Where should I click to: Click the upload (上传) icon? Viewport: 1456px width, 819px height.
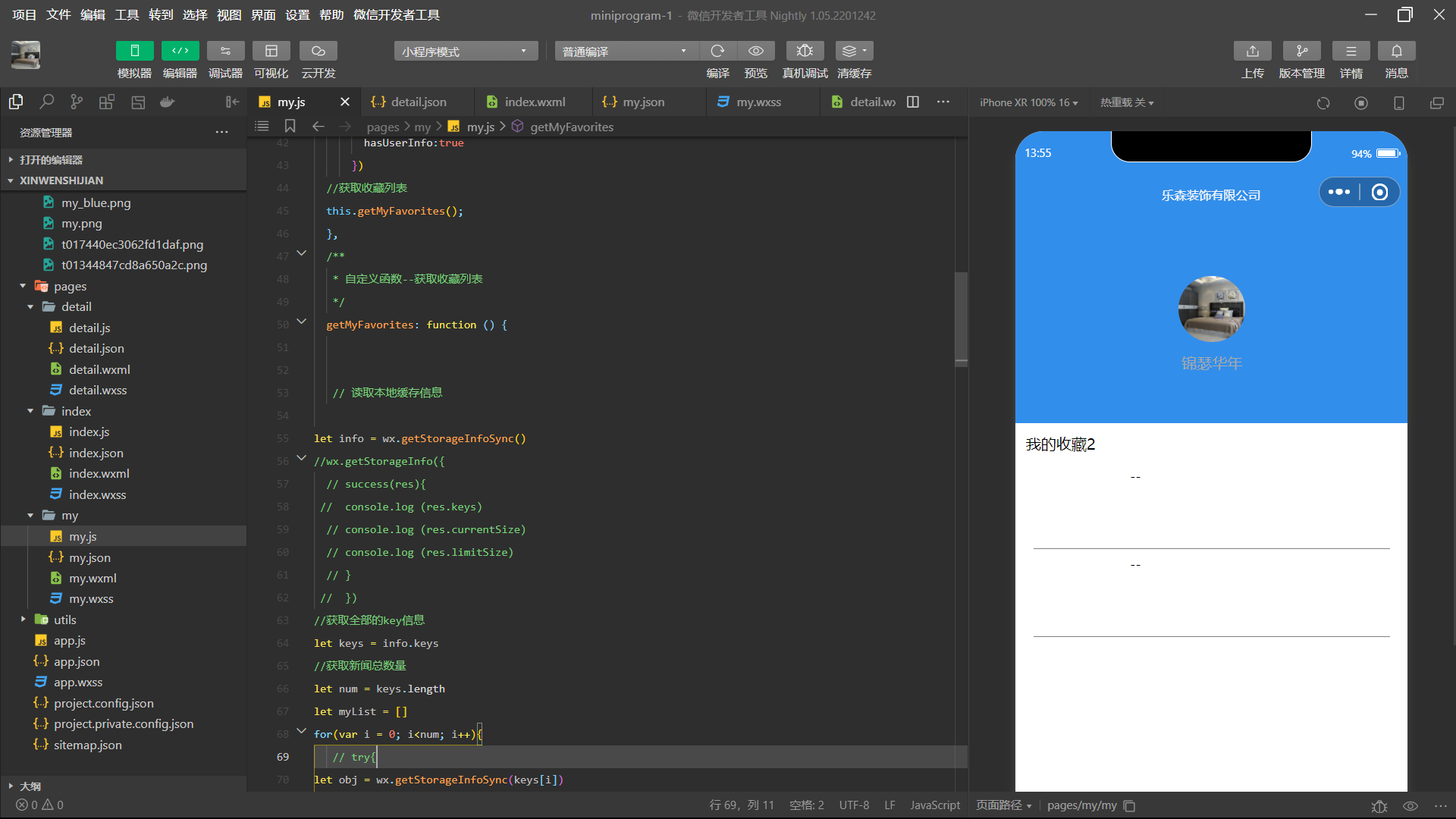pyautogui.click(x=1252, y=51)
